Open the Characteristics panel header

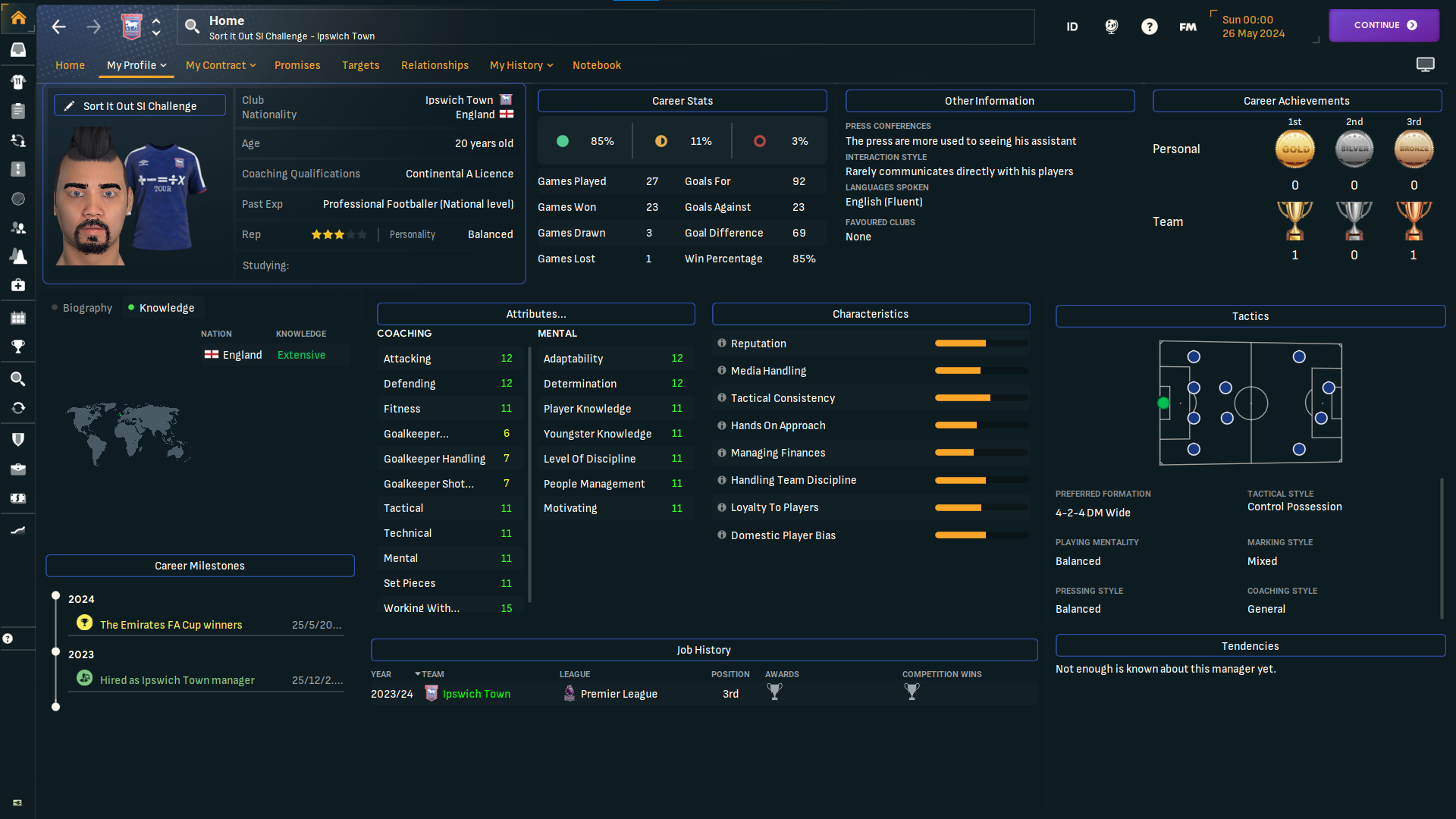[871, 314]
